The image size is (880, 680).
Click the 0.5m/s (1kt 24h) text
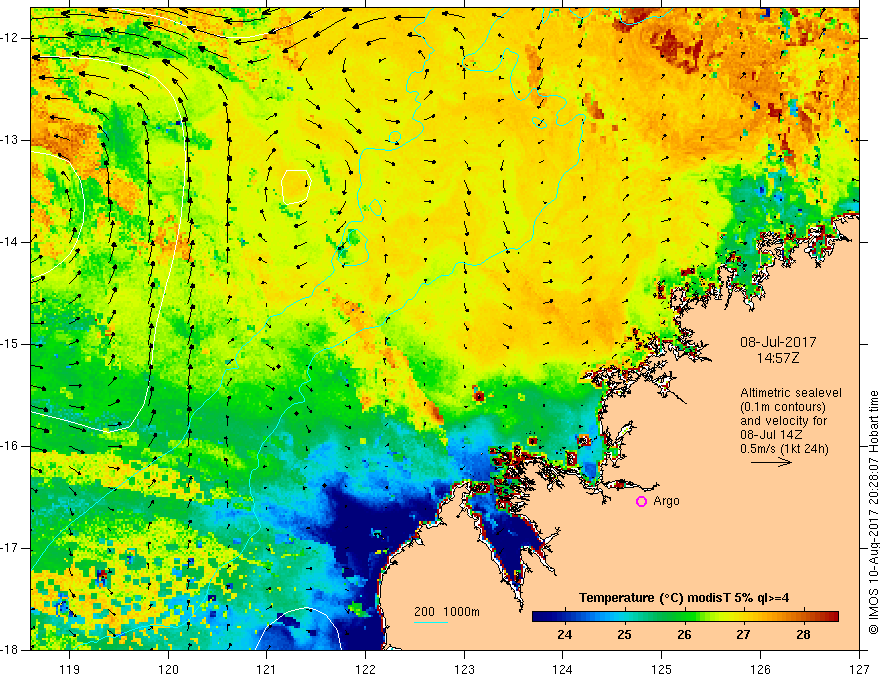pyautogui.click(x=784, y=448)
